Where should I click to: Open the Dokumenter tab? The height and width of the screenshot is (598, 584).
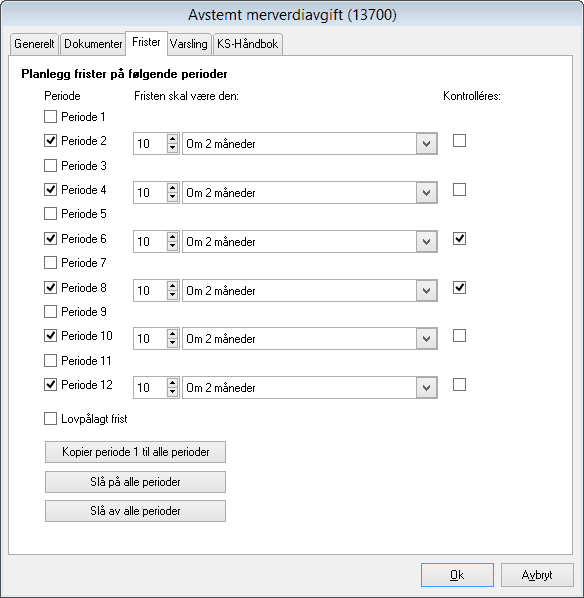coord(93,44)
